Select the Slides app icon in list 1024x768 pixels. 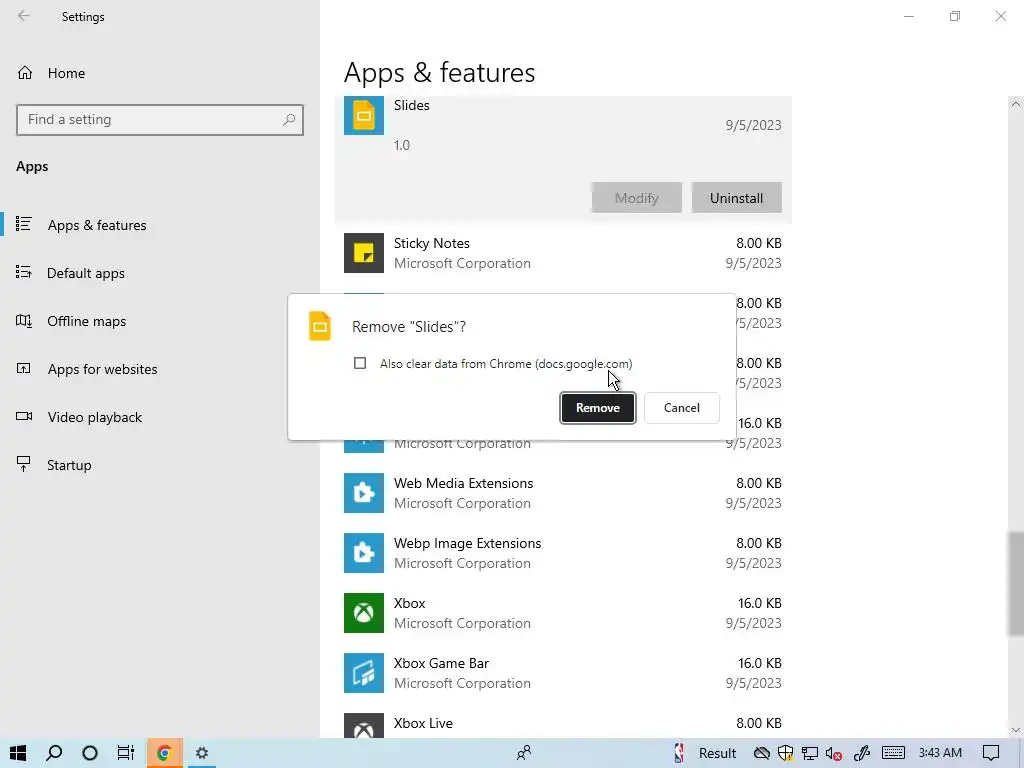point(364,116)
